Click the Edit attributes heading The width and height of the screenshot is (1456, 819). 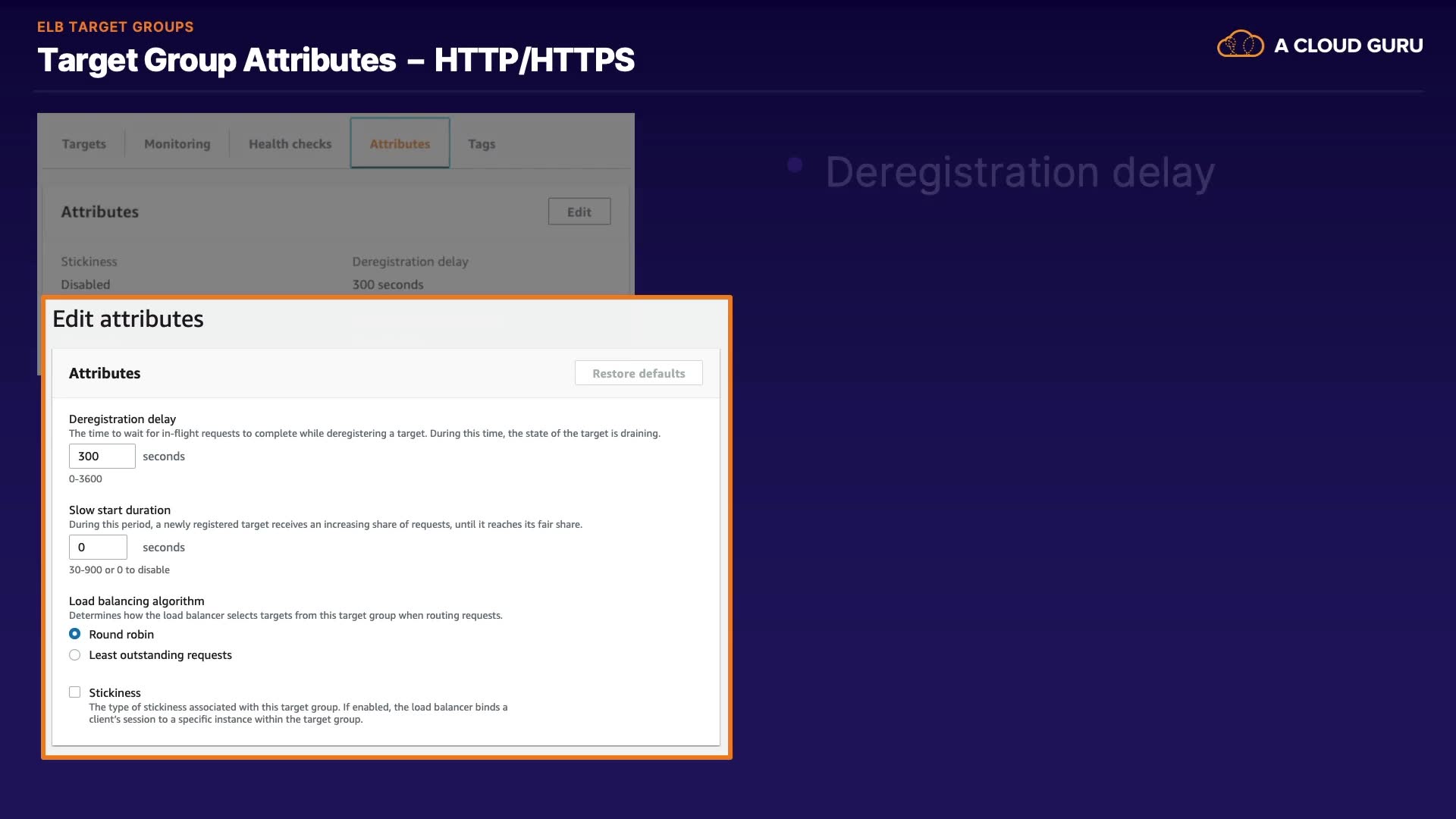pyautogui.click(x=128, y=319)
